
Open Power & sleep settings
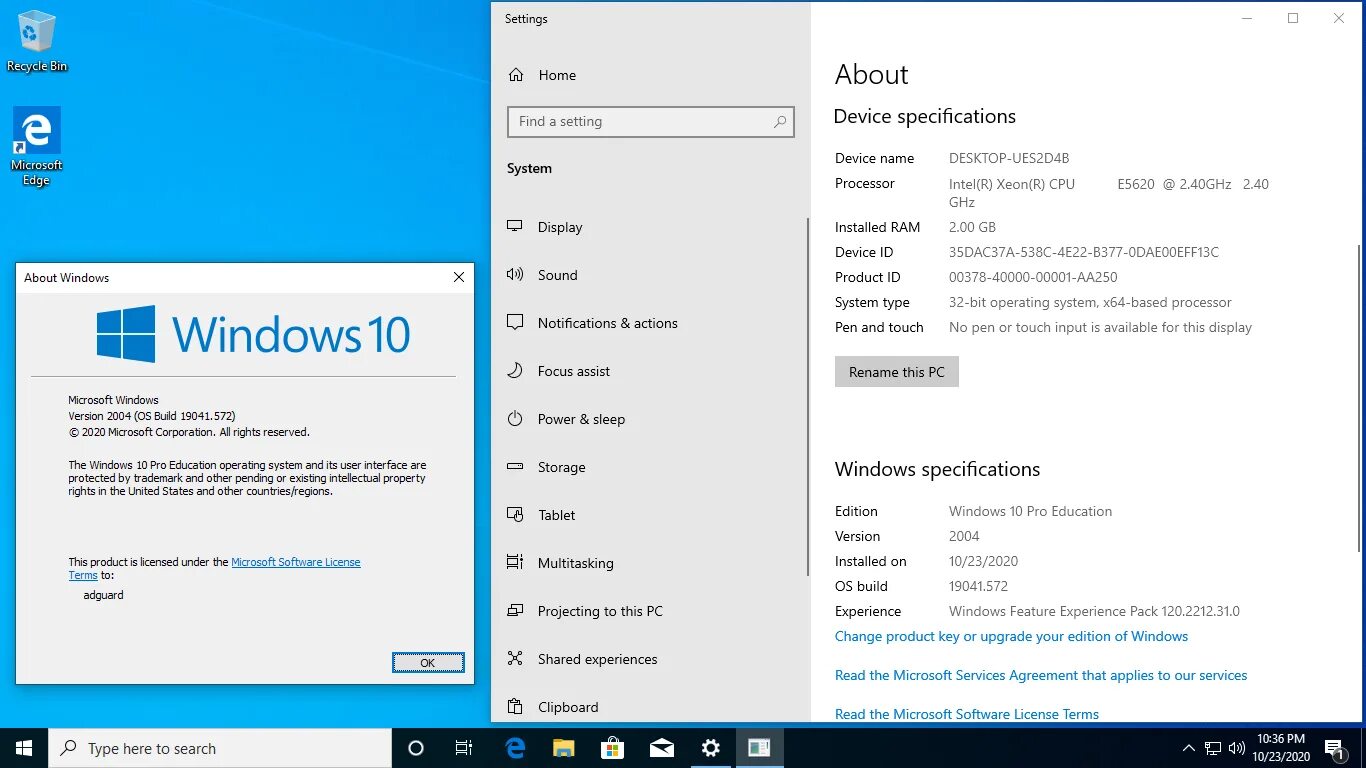(581, 419)
